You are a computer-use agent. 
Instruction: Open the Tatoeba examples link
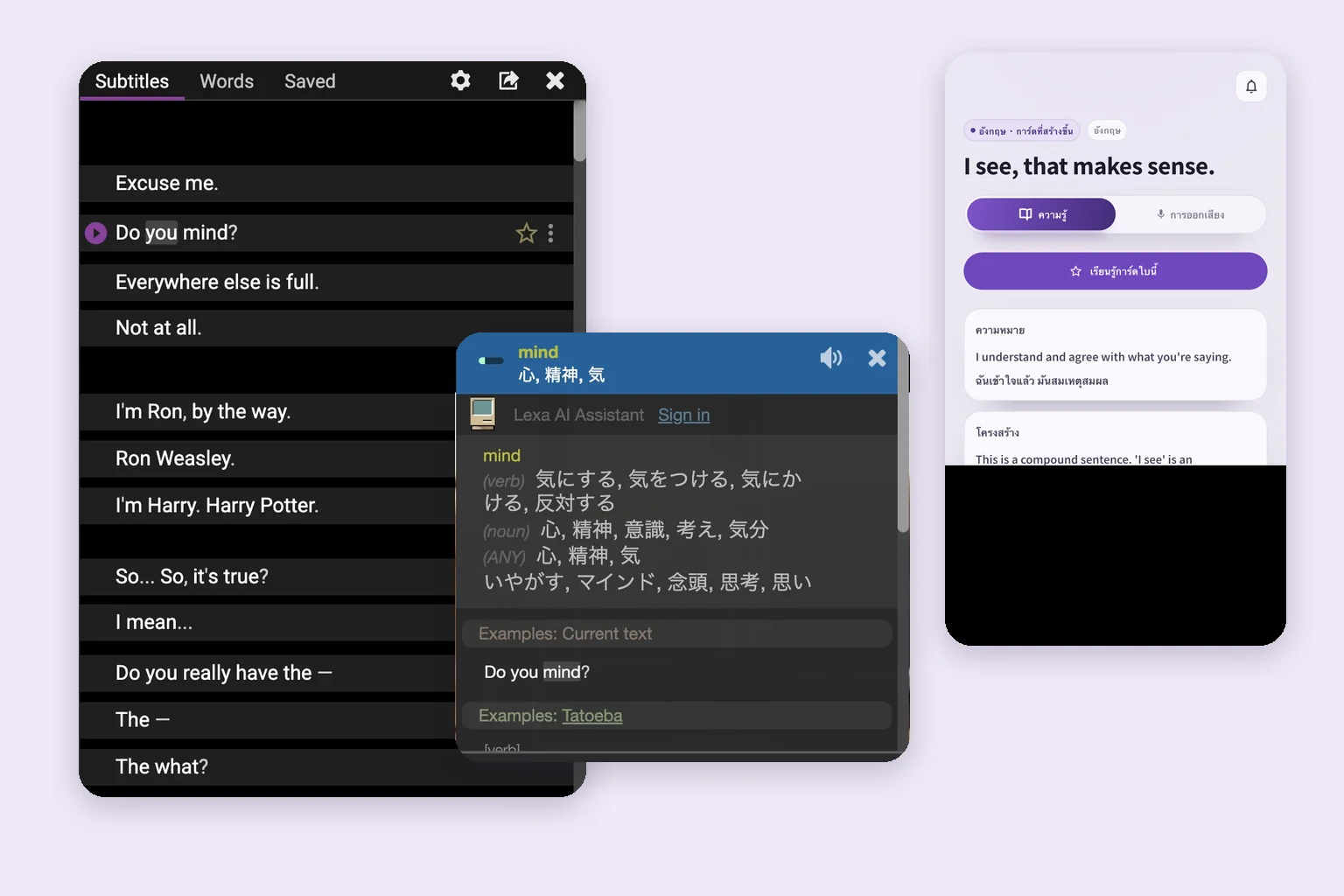[592, 716]
